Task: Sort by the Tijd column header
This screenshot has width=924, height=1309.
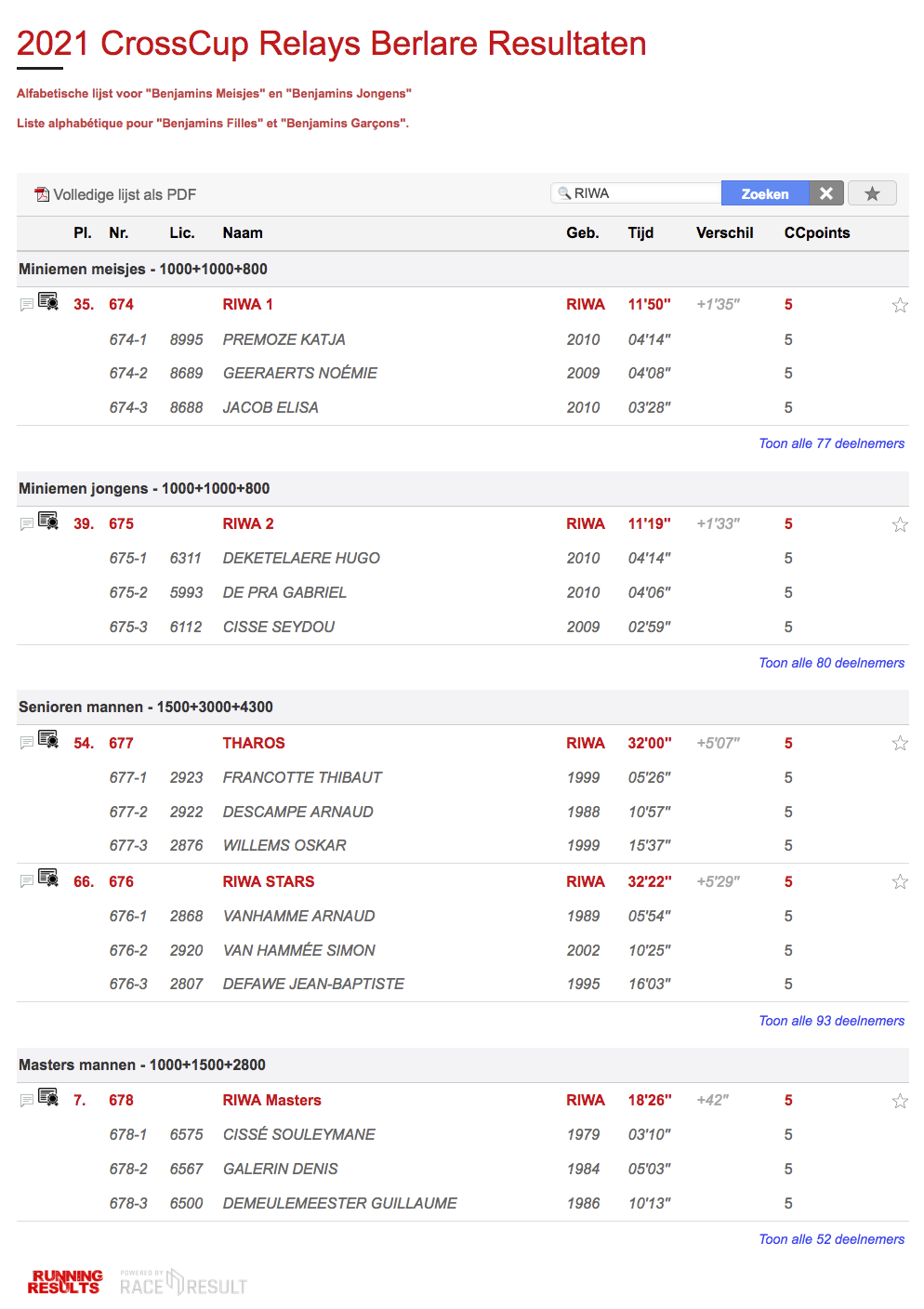Action: 640,233
